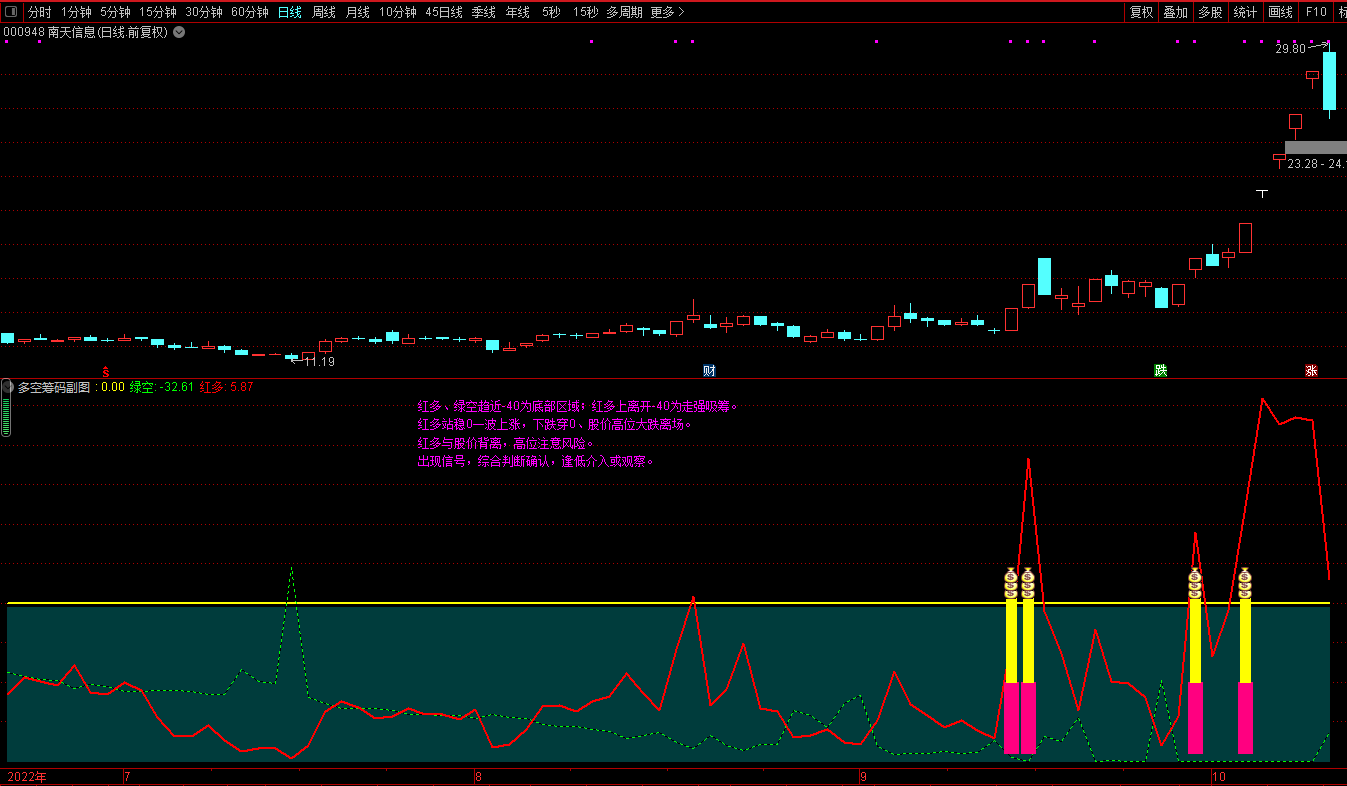Click the 统计 statistics button
Viewport: 1347px width, 786px height.
pyautogui.click(x=1245, y=12)
